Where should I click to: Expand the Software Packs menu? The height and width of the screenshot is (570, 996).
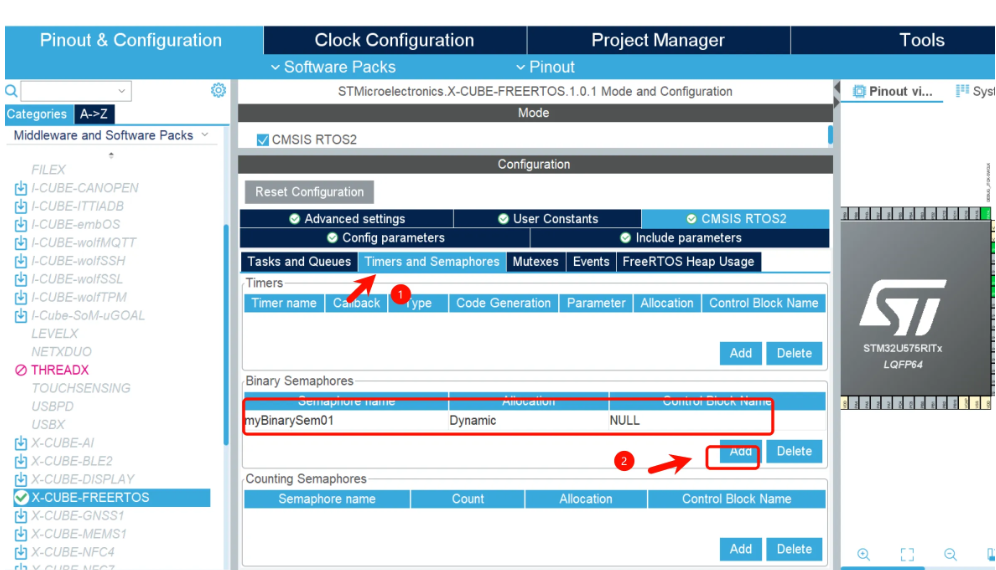click(333, 67)
